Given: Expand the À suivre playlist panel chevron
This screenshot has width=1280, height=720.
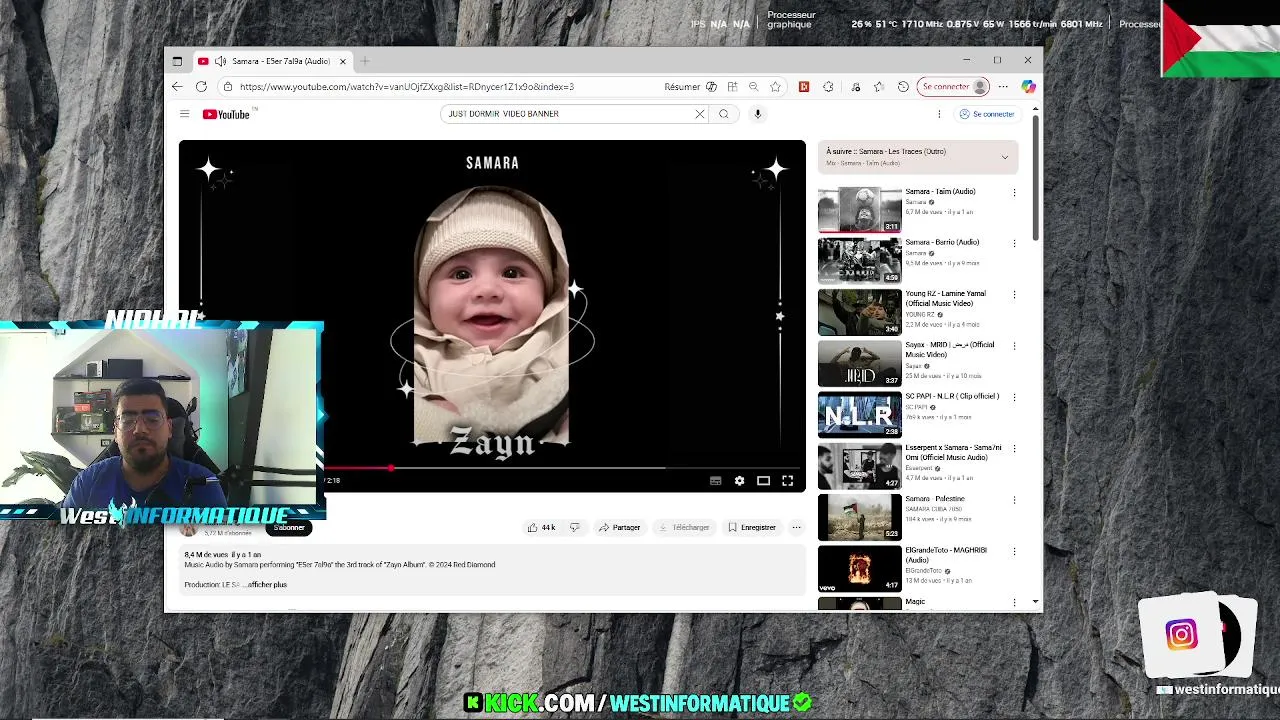Looking at the screenshot, I should pos(1005,157).
